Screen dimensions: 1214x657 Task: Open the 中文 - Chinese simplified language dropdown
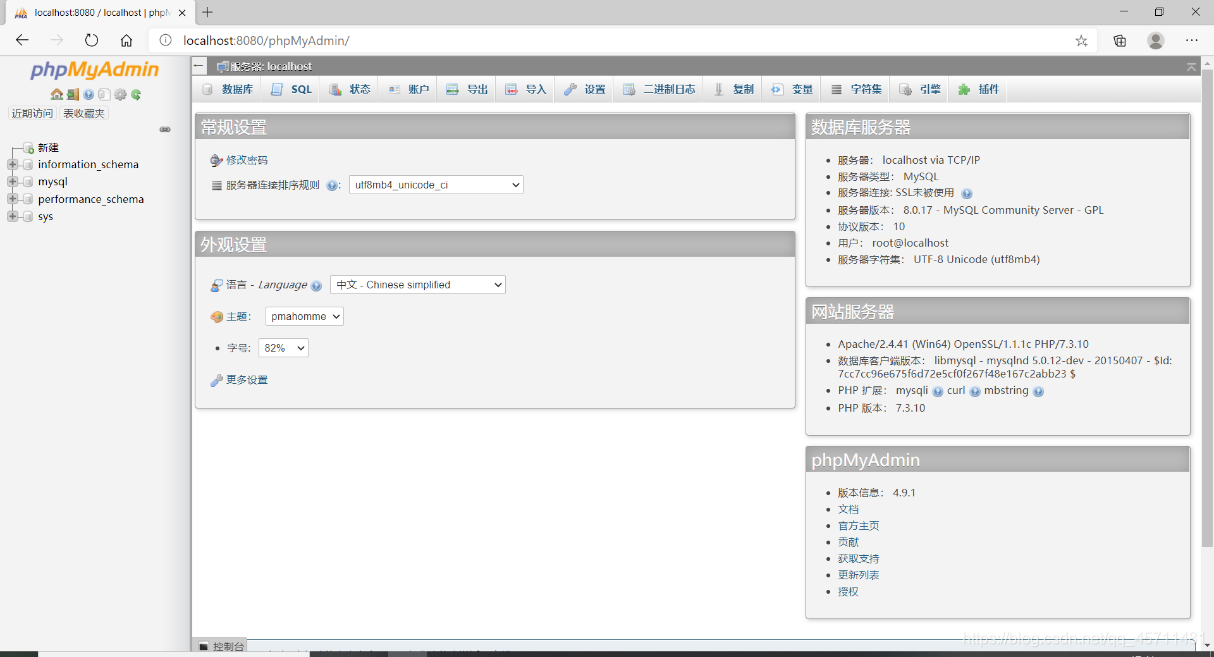point(418,285)
